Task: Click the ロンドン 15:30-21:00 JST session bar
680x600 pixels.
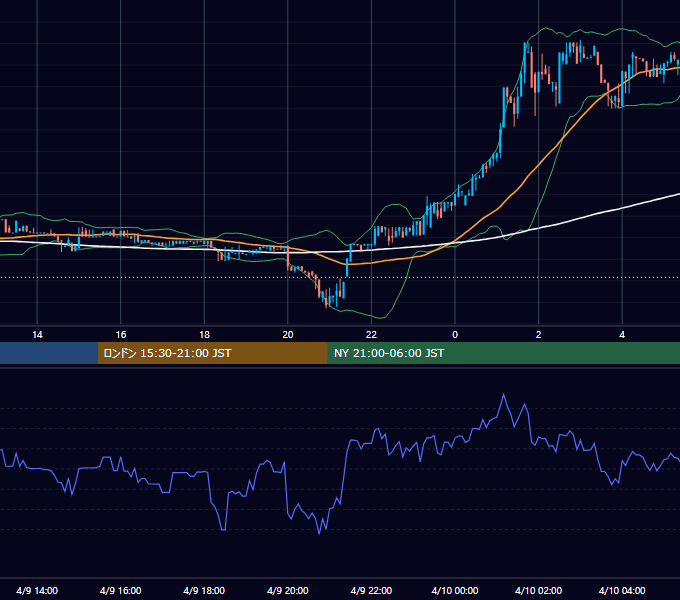Action: click(212, 353)
